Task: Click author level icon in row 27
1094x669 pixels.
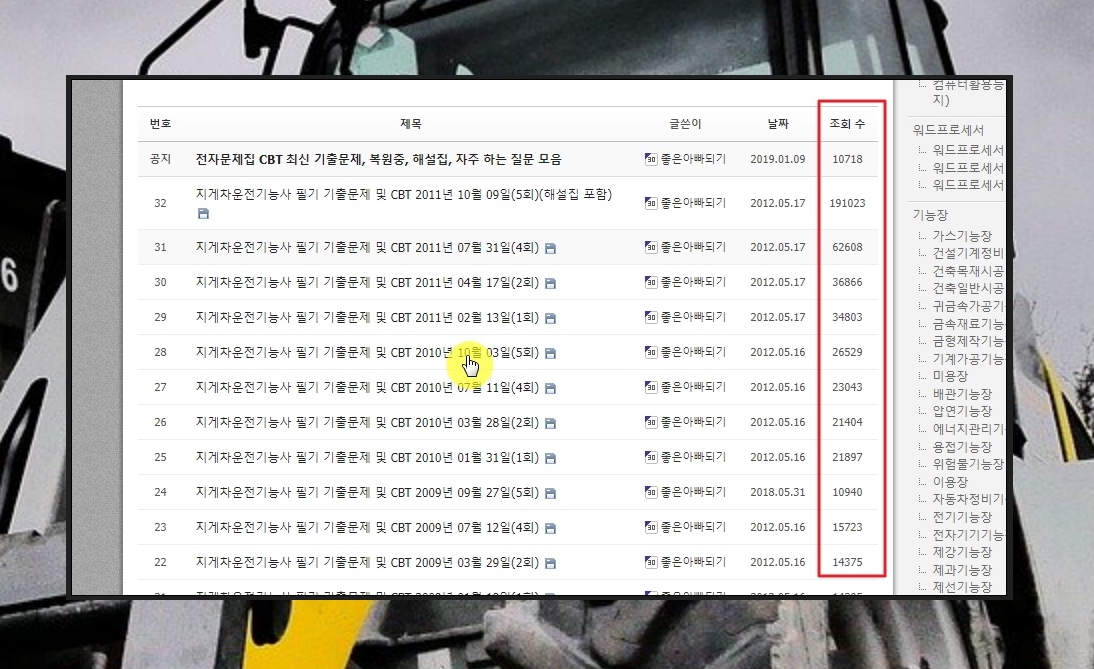Action: tap(651, 387)
